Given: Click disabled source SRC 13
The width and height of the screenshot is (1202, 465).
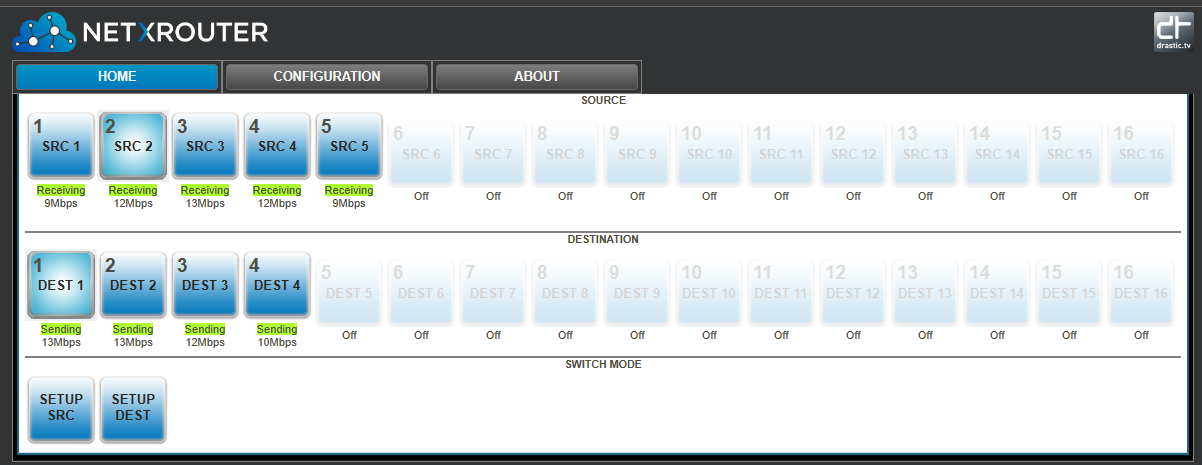Looking at the screenshot, I should coord(925,153).
